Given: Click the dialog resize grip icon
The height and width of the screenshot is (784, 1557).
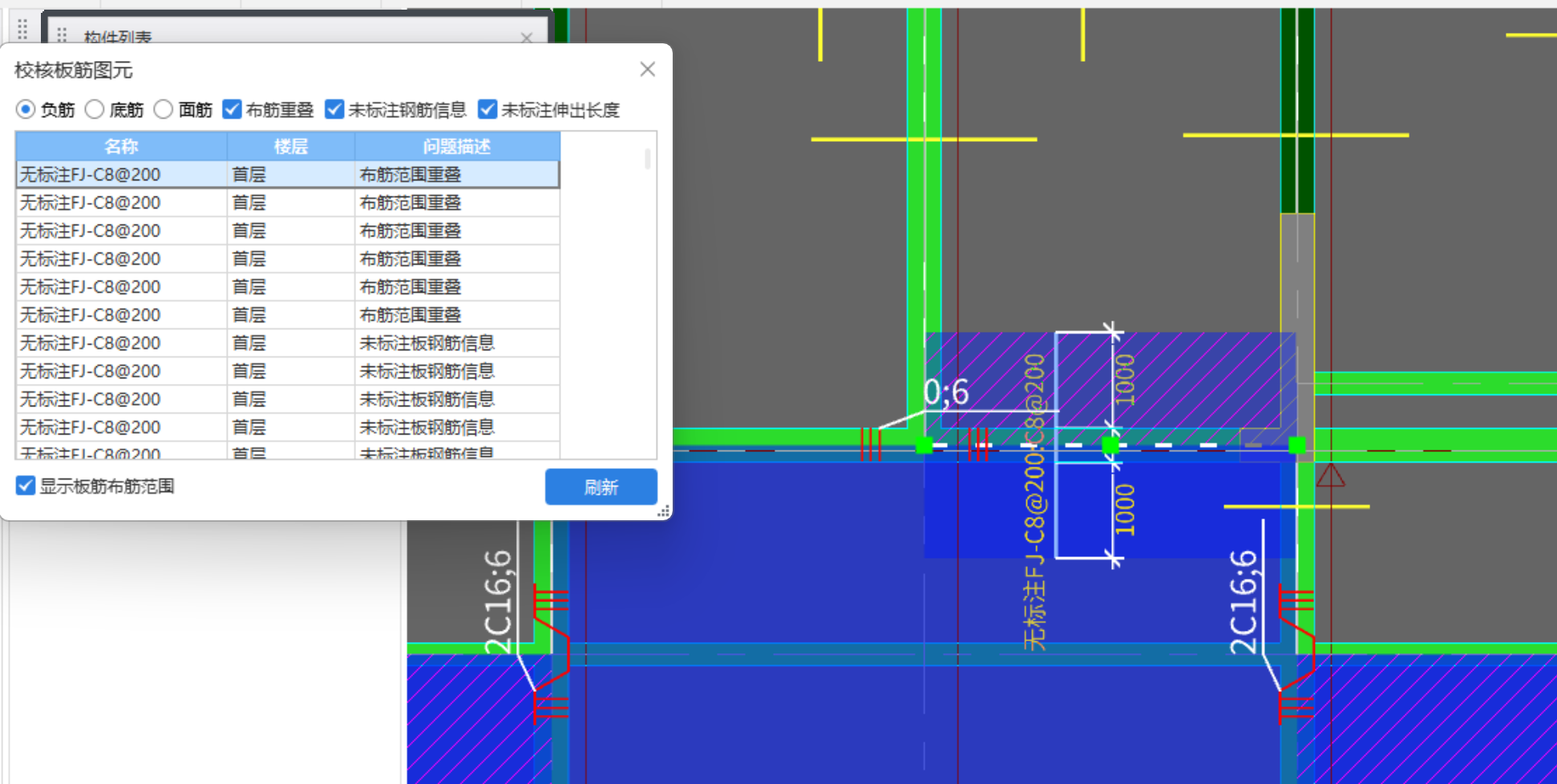Looking at the screenshot, I should click(664, 511).
